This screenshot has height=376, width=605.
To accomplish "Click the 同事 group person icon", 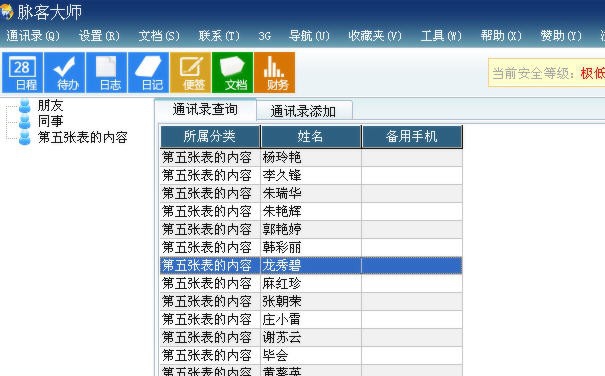I will tap(25, 122).
